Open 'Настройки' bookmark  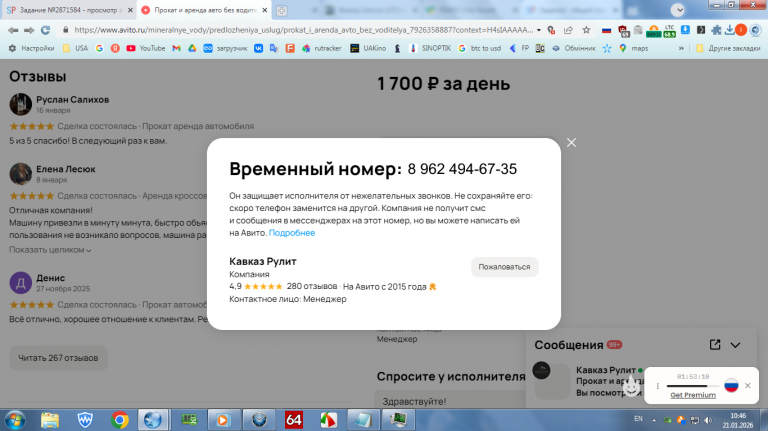31,48
